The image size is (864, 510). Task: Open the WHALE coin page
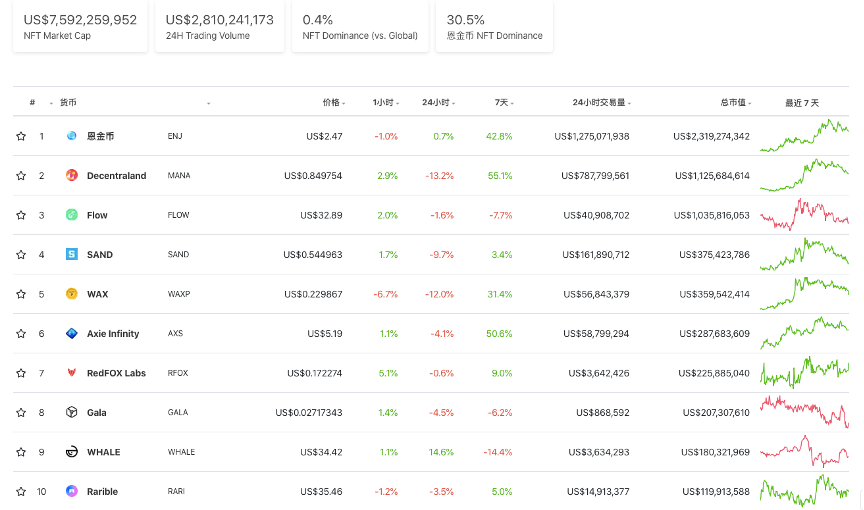coord(104,452)
